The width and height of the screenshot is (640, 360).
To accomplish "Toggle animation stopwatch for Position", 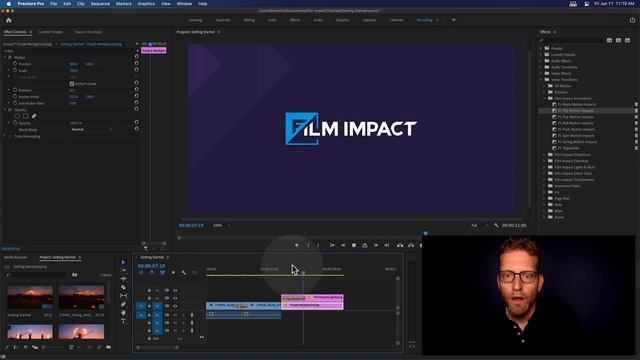I will [x=15, y=64].
